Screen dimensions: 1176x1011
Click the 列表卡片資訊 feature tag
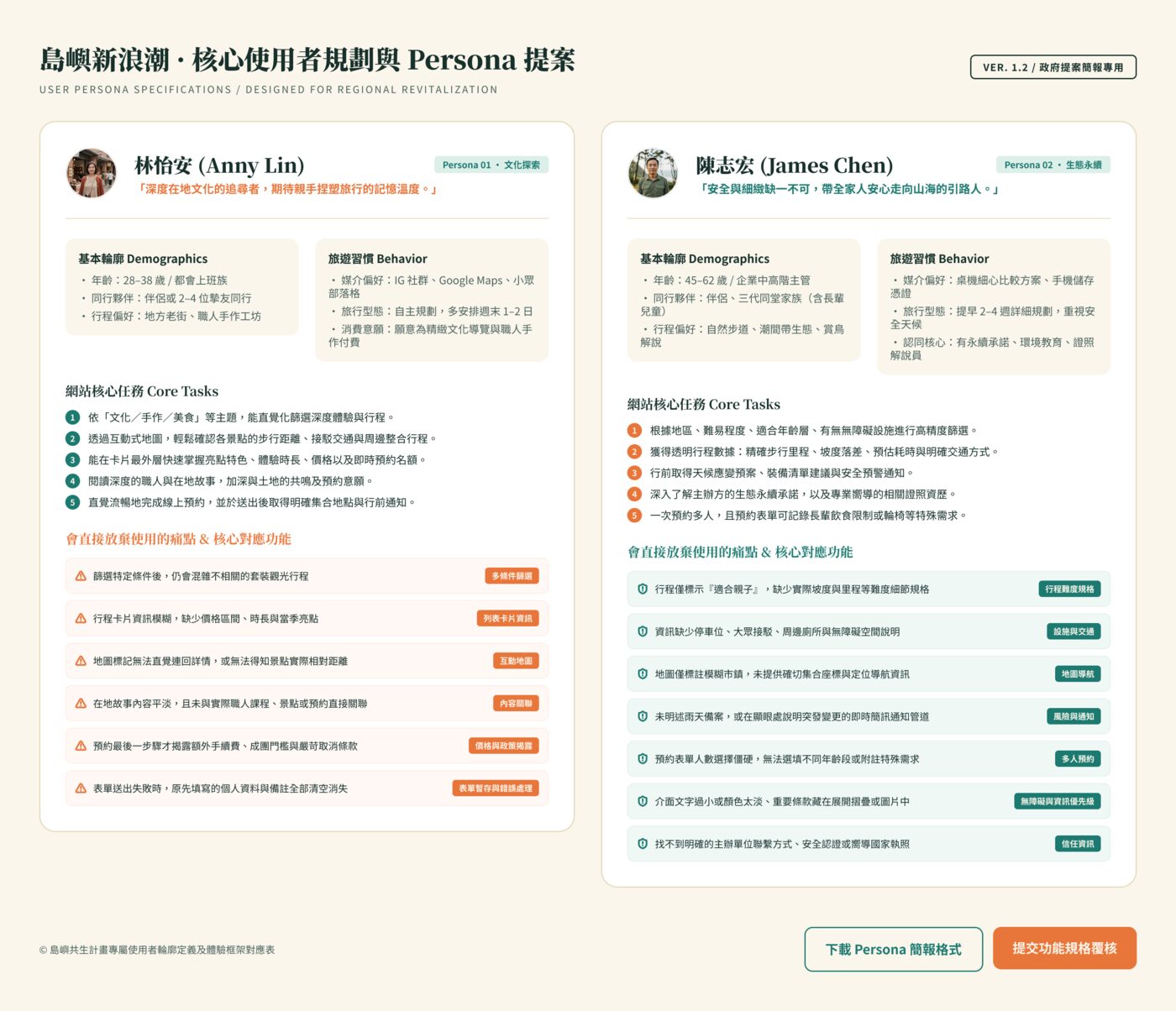[507, 619]
